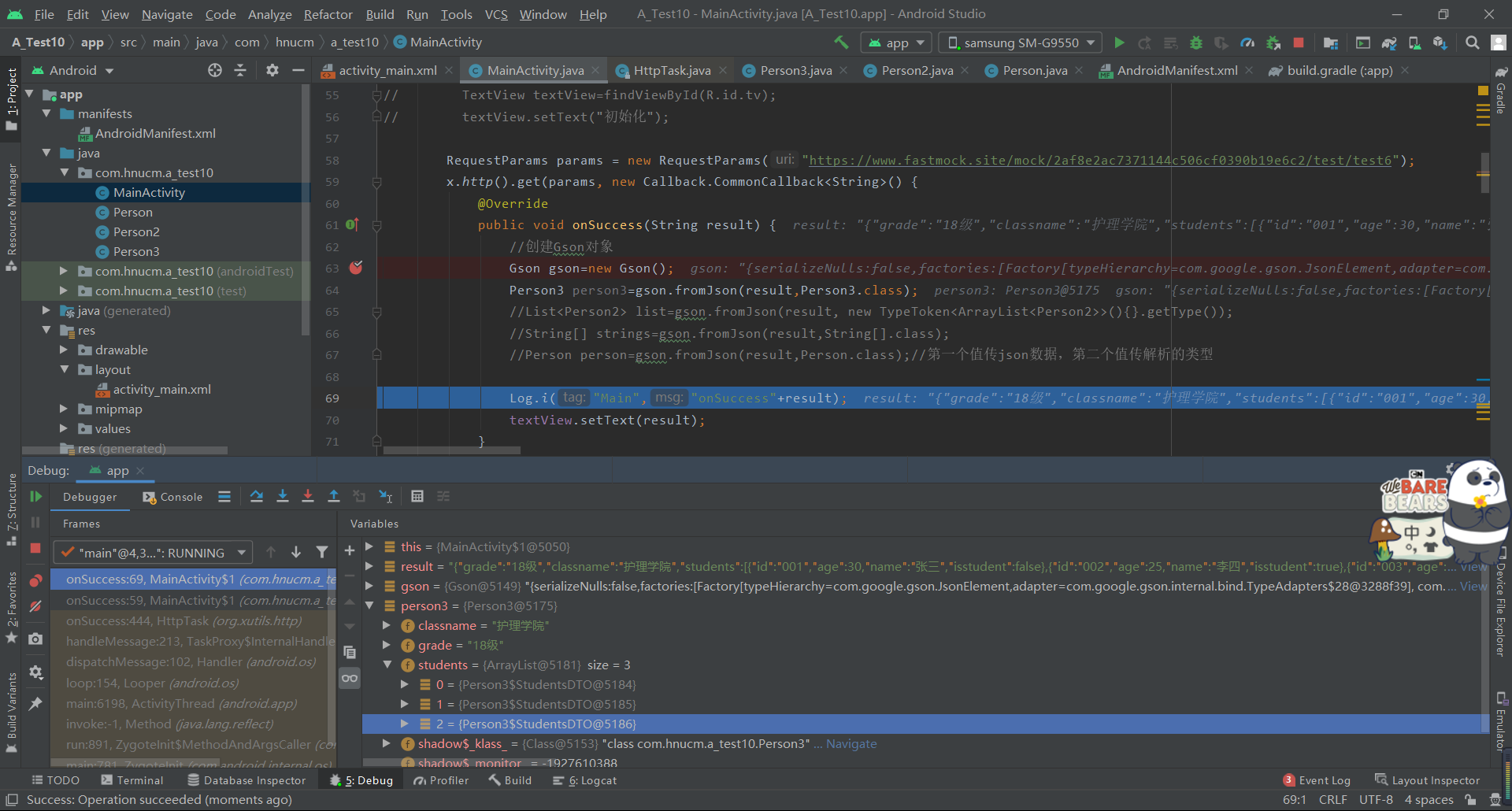Screen dimensions: 1512x811
Task: Stop the app with red square in top toolbar
Action: tap(1299, 43)
